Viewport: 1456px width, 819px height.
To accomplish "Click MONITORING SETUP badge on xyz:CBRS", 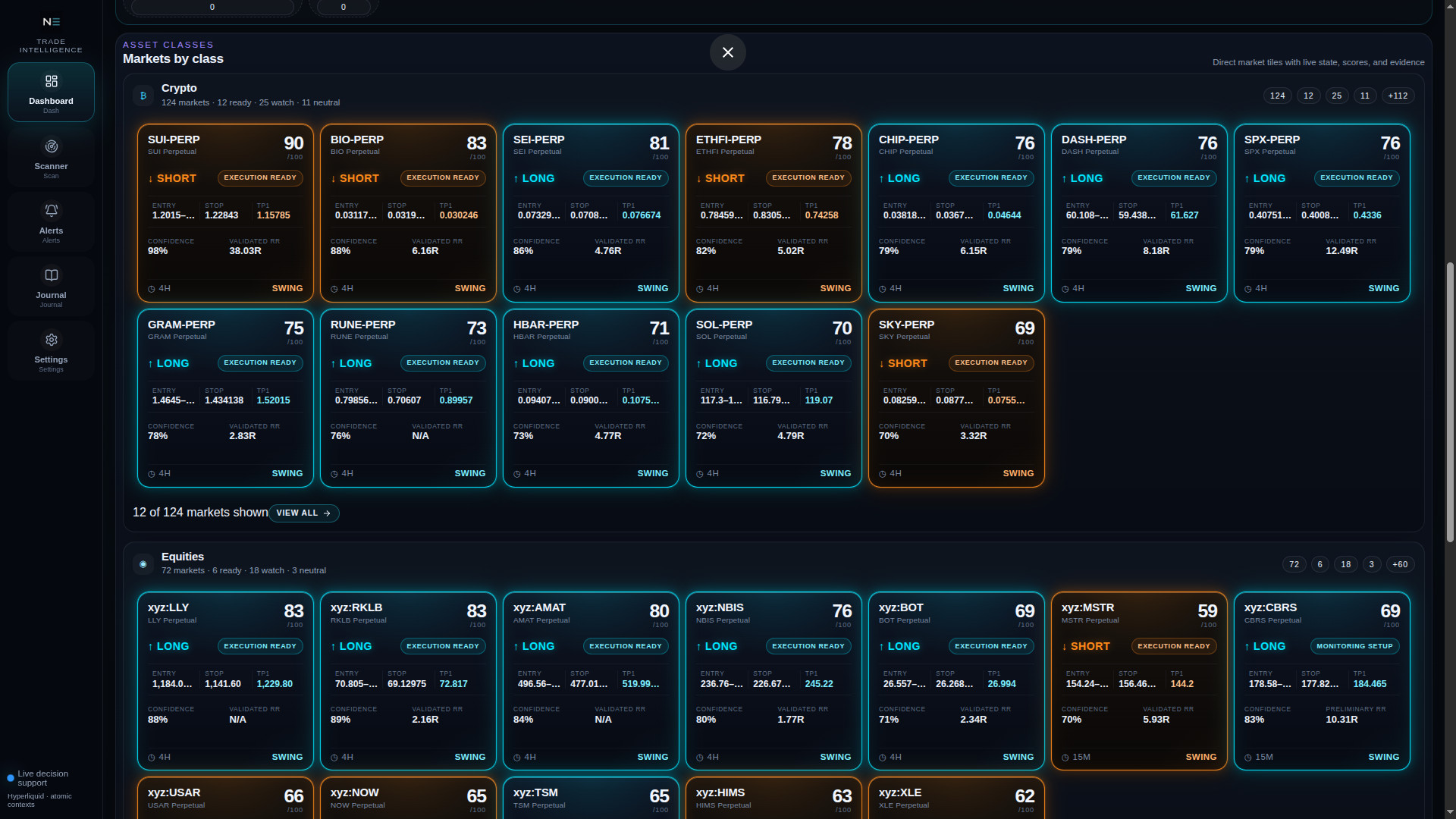I will coord(1354,647).
